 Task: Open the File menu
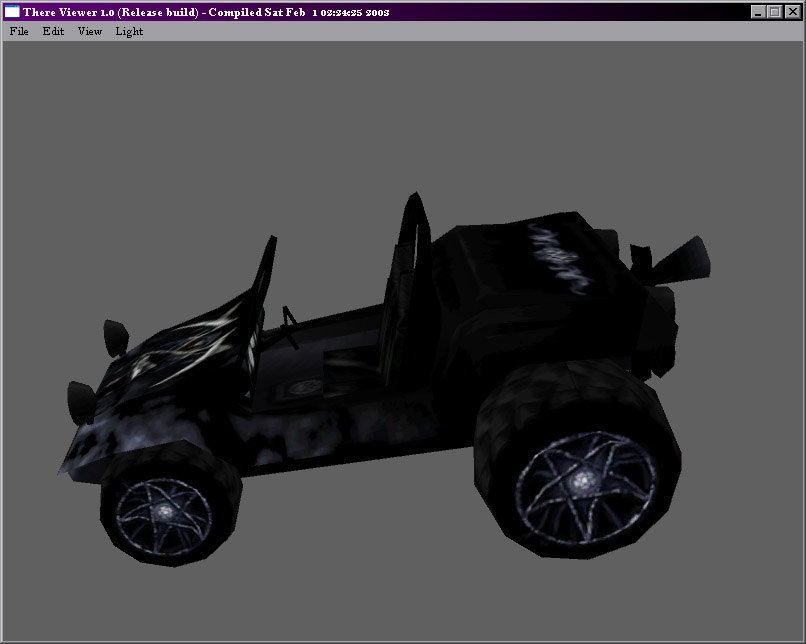point(19,31)
